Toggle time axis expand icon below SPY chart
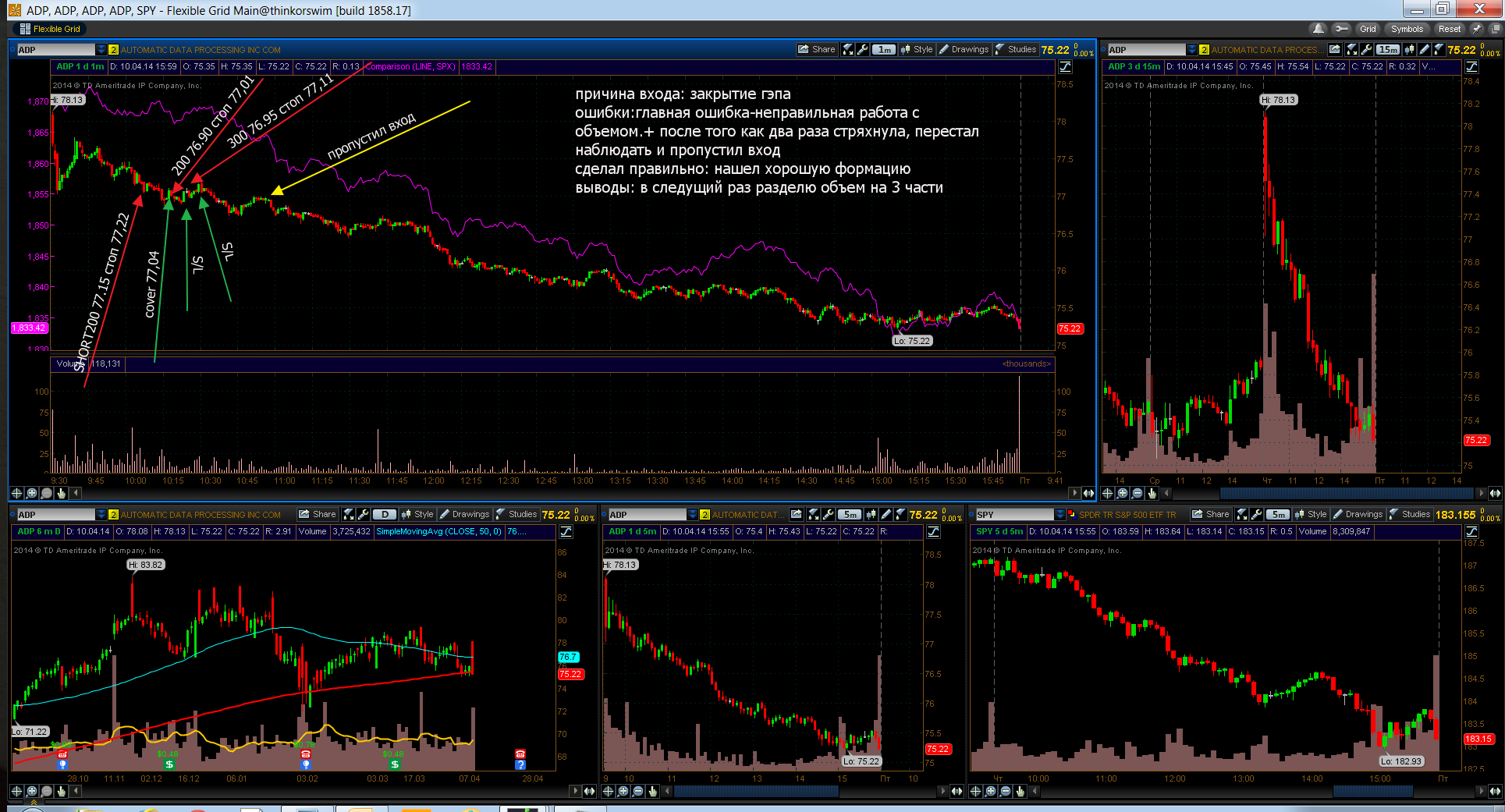This screenshot has height=812, width=1505. (1494, 791)
